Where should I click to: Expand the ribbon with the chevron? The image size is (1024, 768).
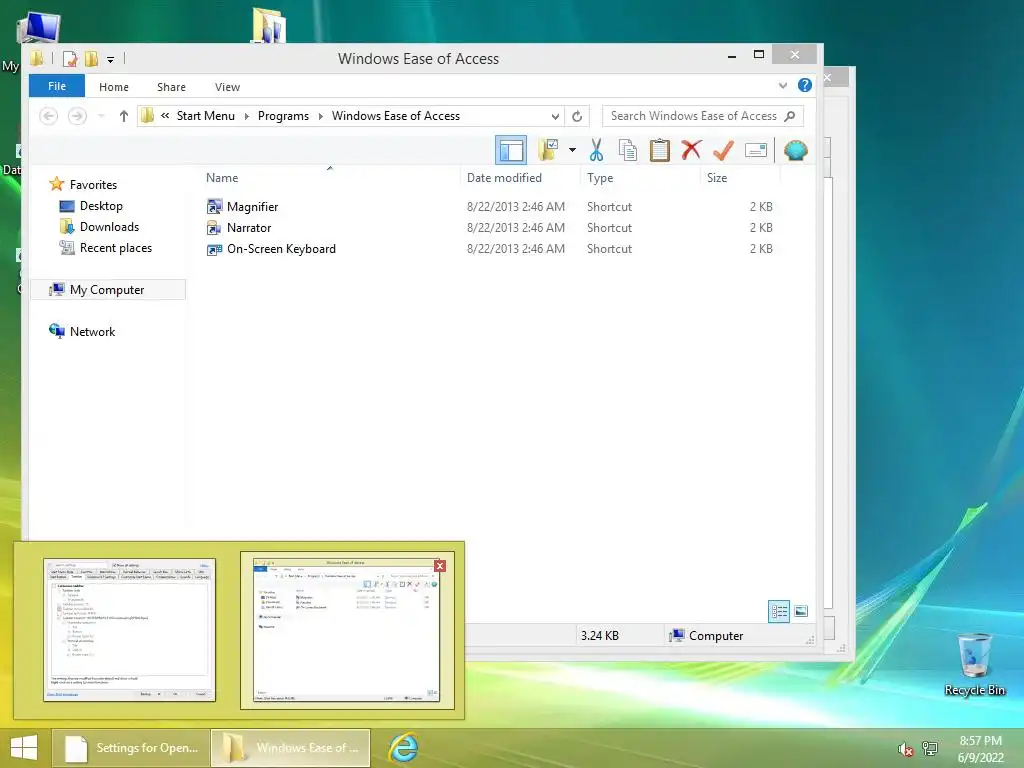click(x=782, y=86)
